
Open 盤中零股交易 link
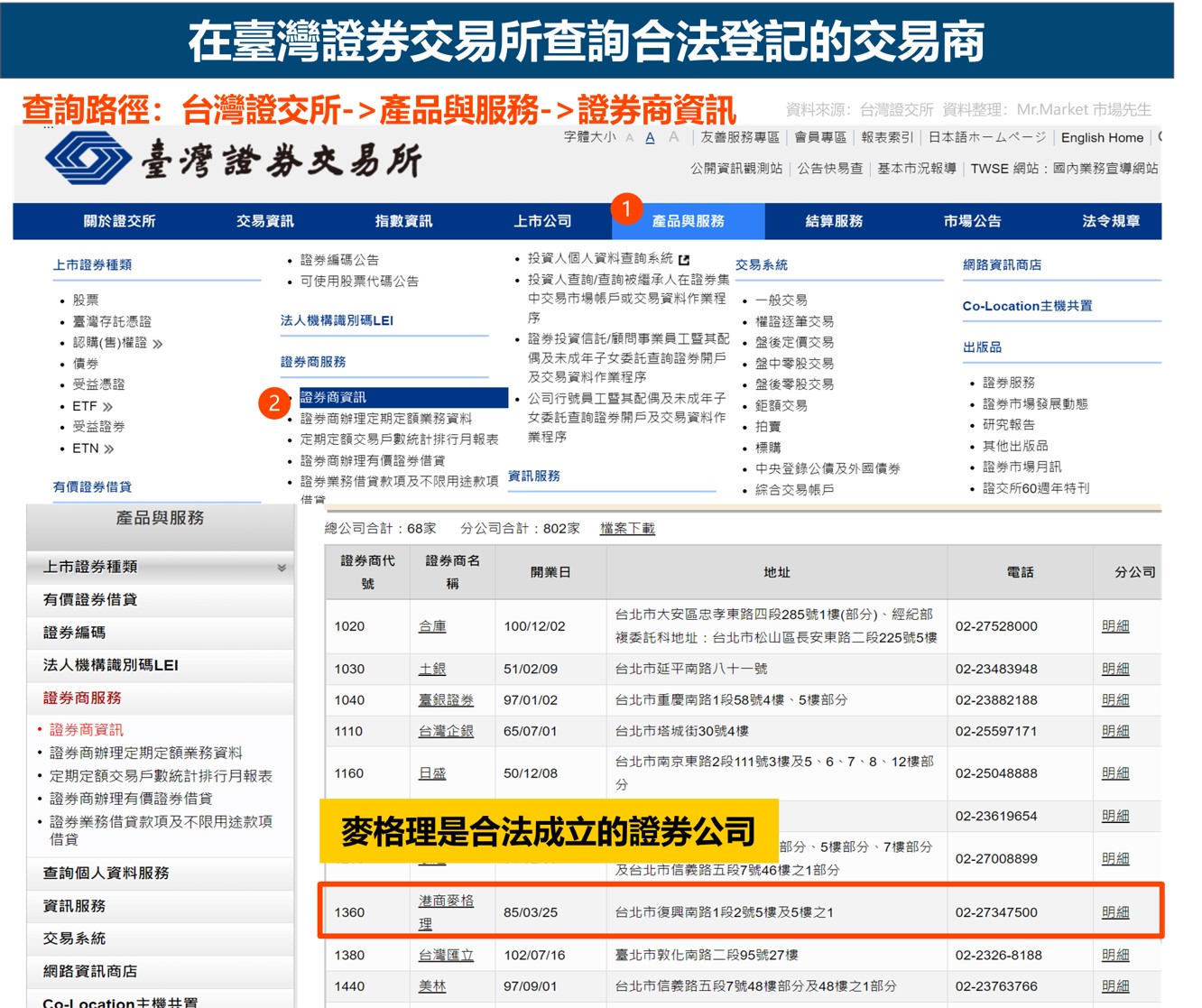(x=794, y=364)
